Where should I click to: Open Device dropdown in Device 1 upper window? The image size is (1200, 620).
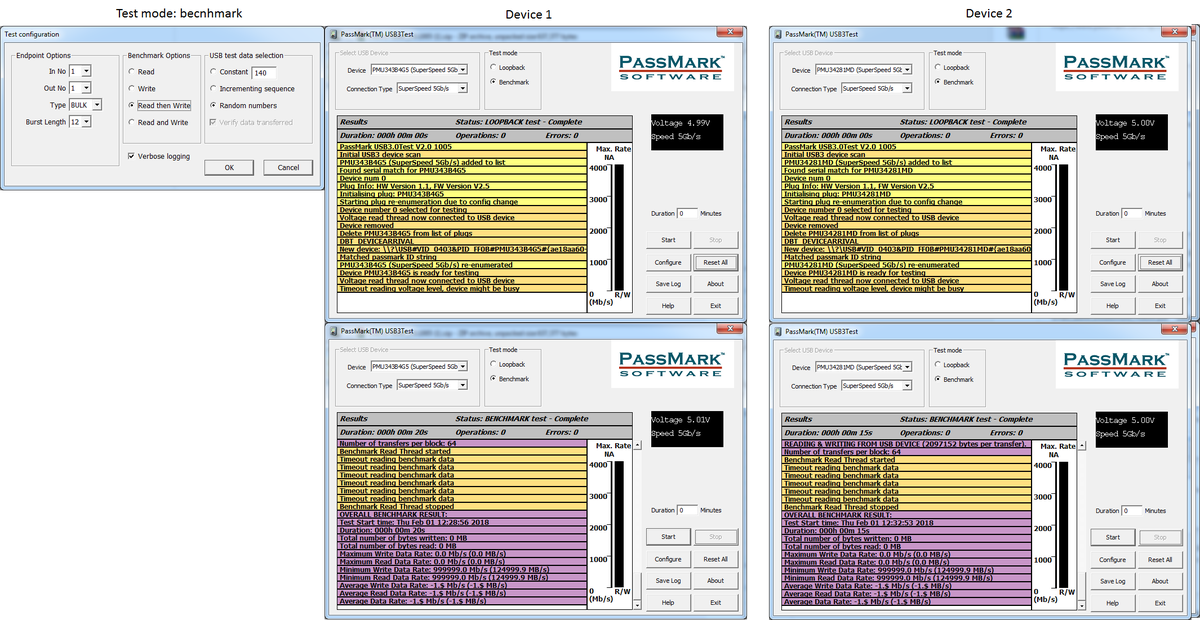(463, 70)
